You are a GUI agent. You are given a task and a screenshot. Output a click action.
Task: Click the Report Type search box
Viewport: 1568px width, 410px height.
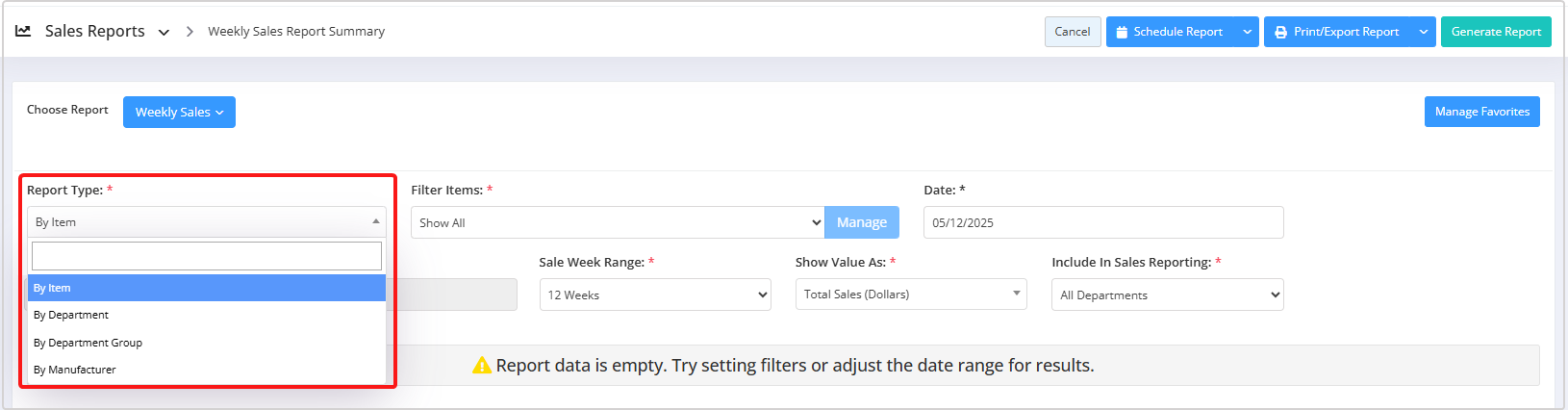point(207,256)
